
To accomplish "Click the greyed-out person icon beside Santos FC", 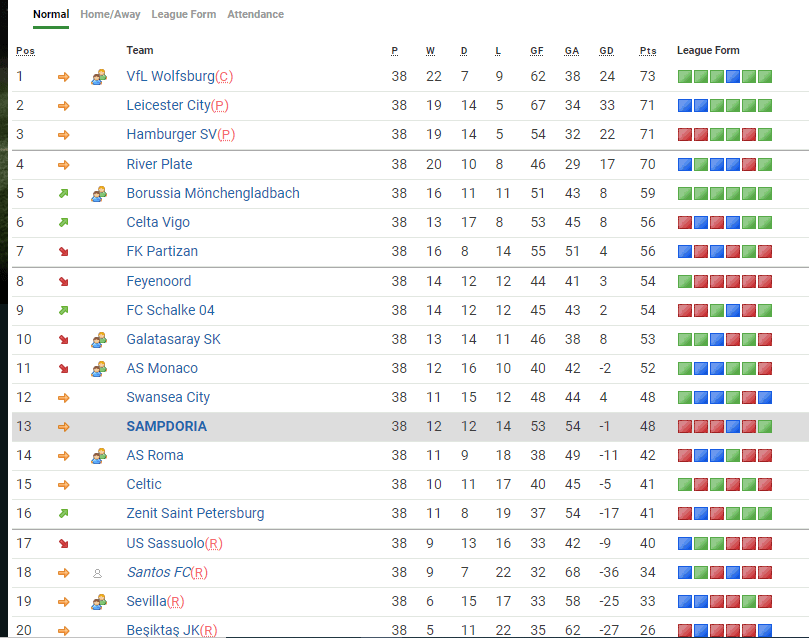I will (97, 574).
